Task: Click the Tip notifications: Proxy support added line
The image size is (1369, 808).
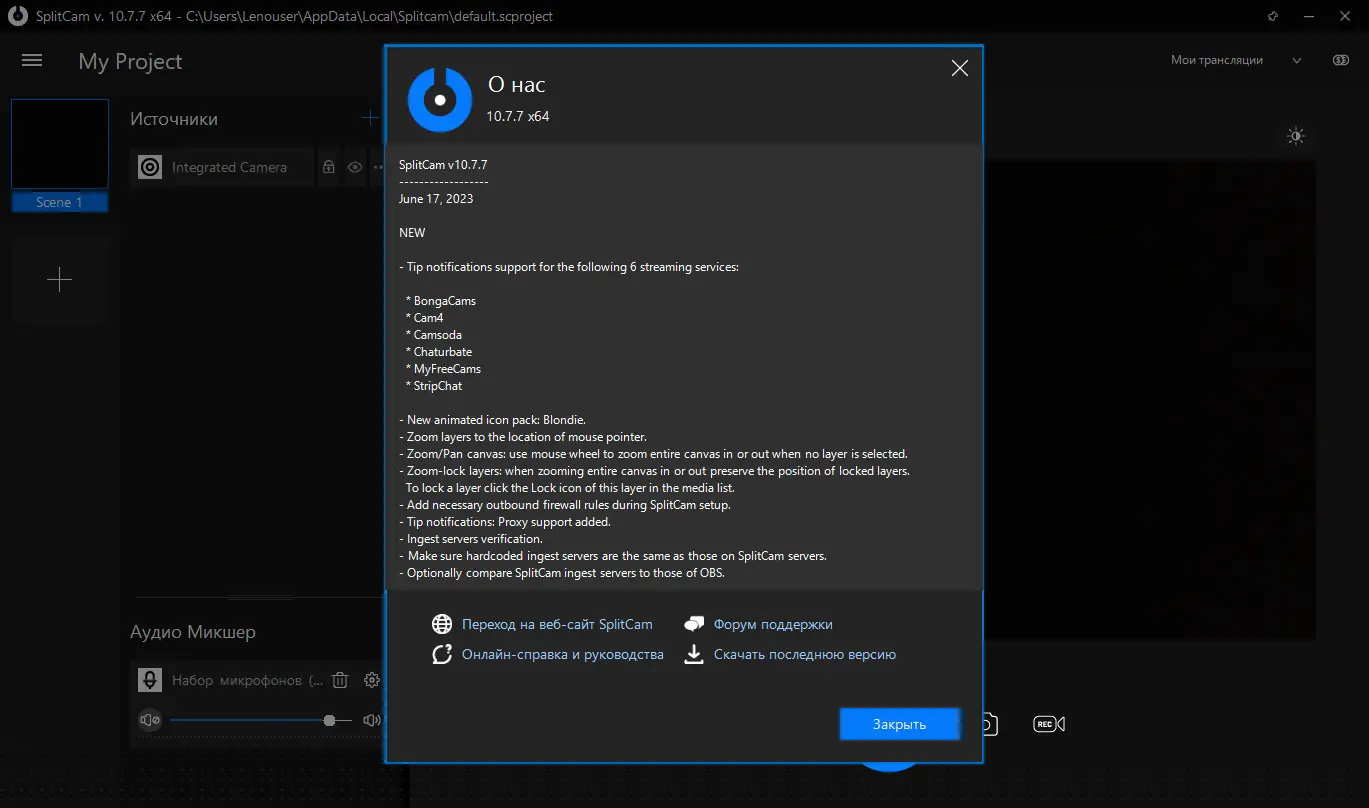Action: coord(505,522)
